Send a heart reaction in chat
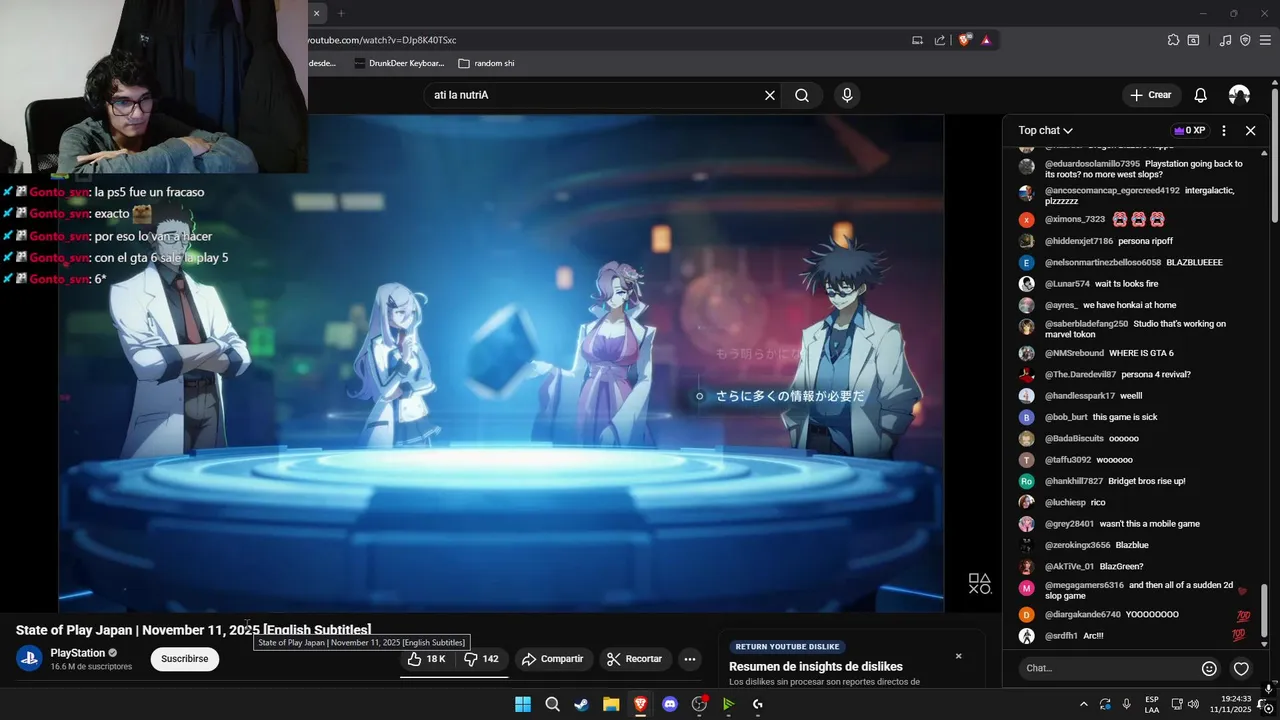 click(x=1241, y=668)
